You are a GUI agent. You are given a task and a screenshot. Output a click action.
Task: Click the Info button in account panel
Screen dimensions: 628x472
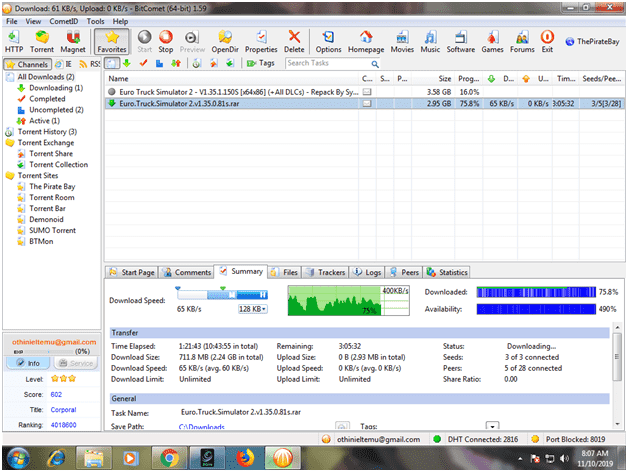[28, 363]
